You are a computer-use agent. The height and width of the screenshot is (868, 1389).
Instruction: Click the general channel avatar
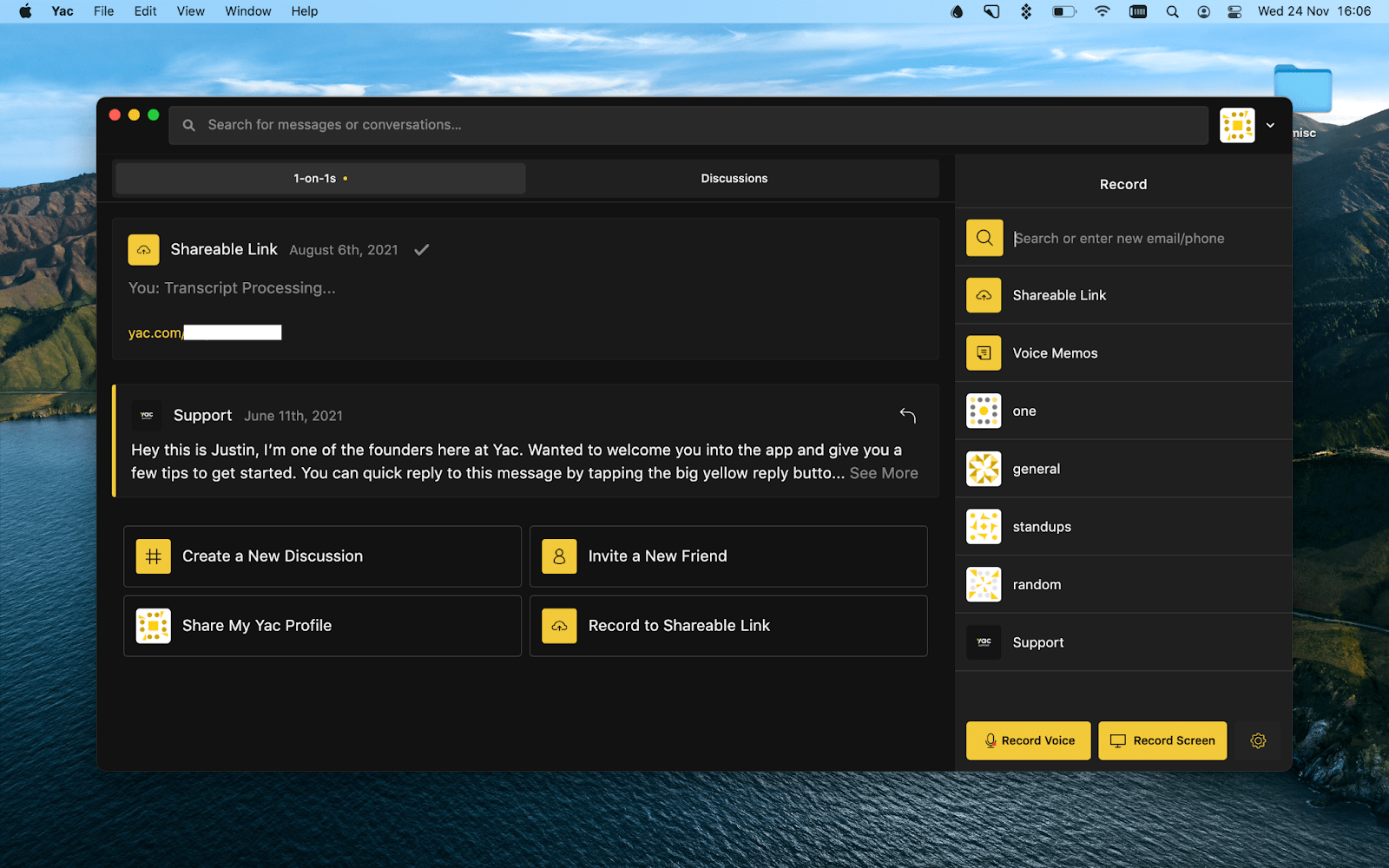click(984, 469)
